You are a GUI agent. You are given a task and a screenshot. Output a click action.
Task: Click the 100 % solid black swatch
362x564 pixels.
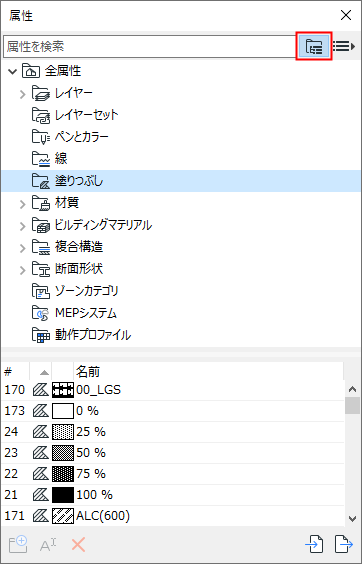pyautogui.click(x=63, y=495)
